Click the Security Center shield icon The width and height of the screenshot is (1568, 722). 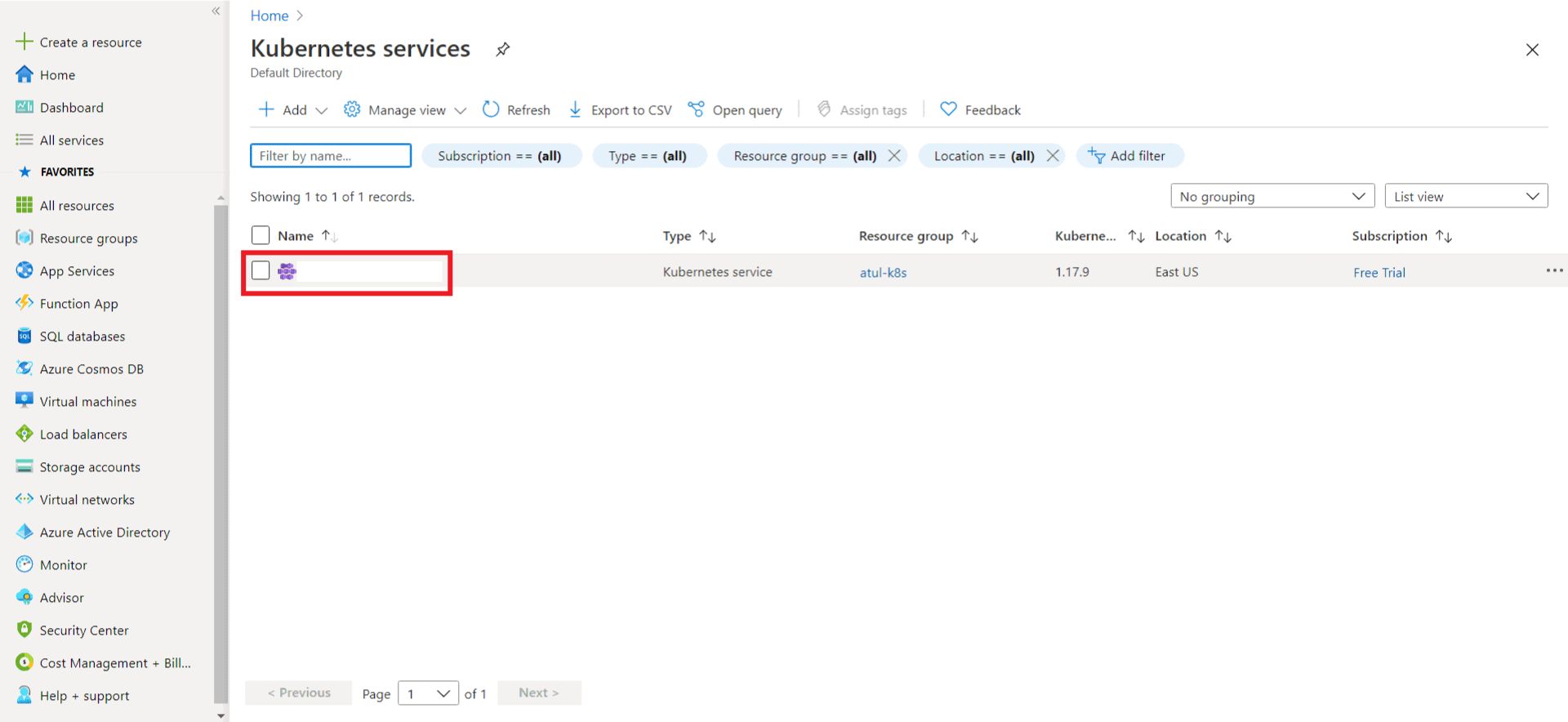point(24,630)
